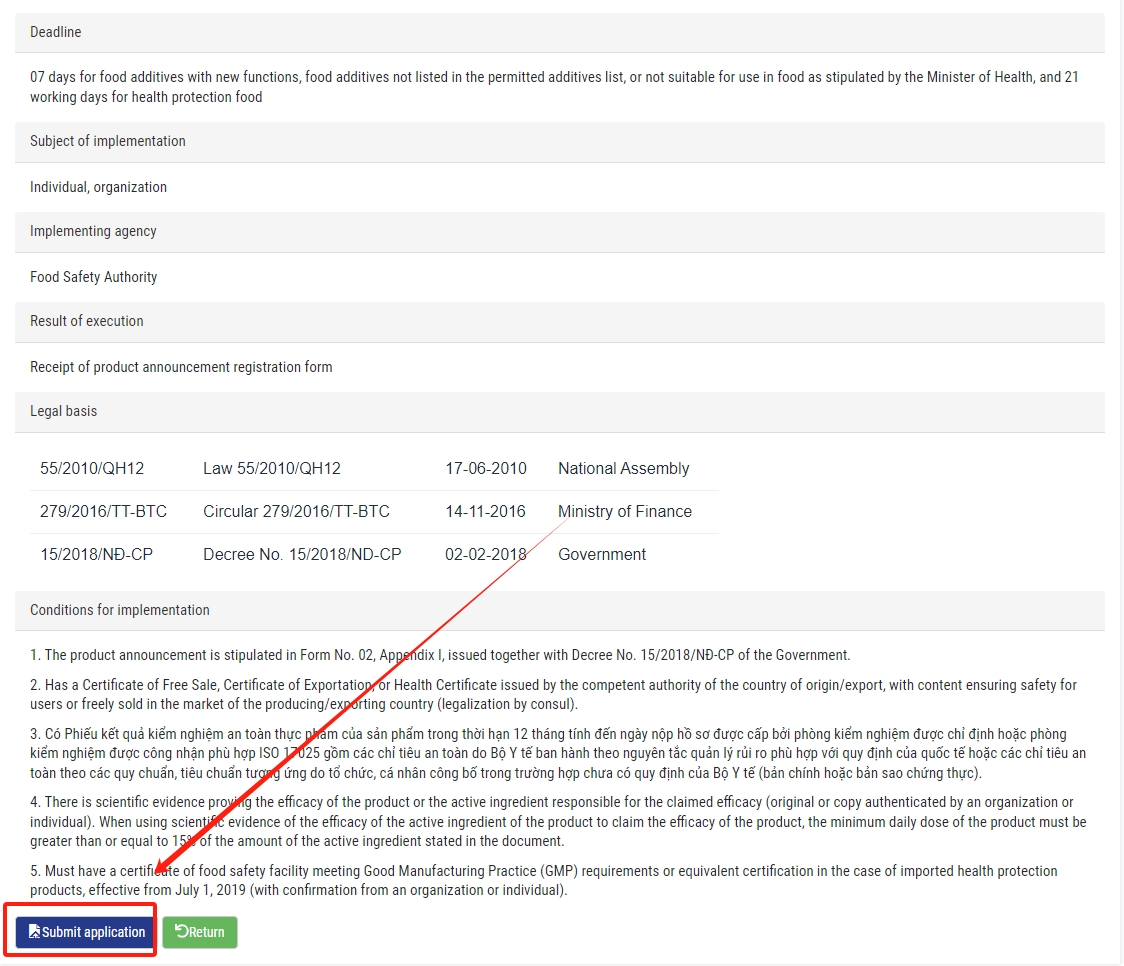1124x966 pixels.
Task: Click the Food Safety Authority text
Action: (93, 277)
